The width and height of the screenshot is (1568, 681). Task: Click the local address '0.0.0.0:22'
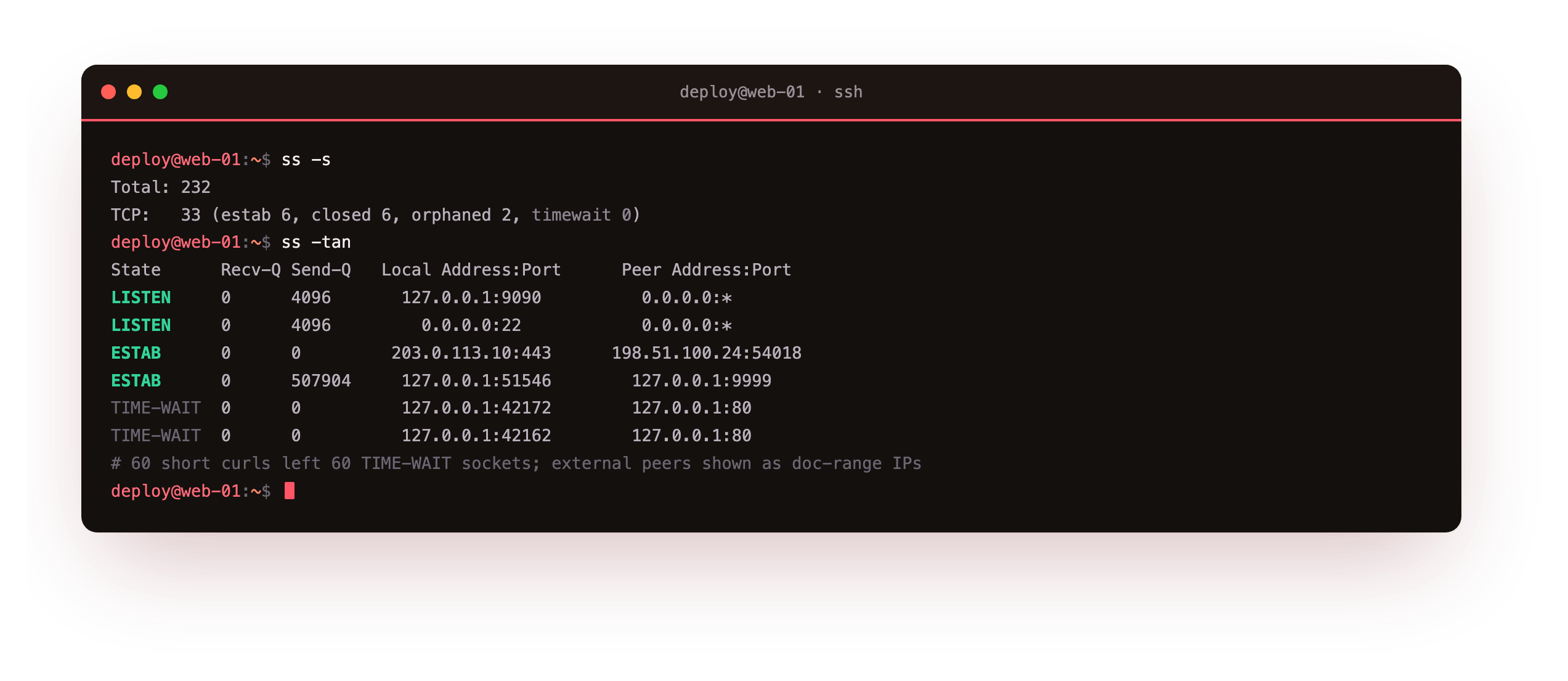coord(471,325)
